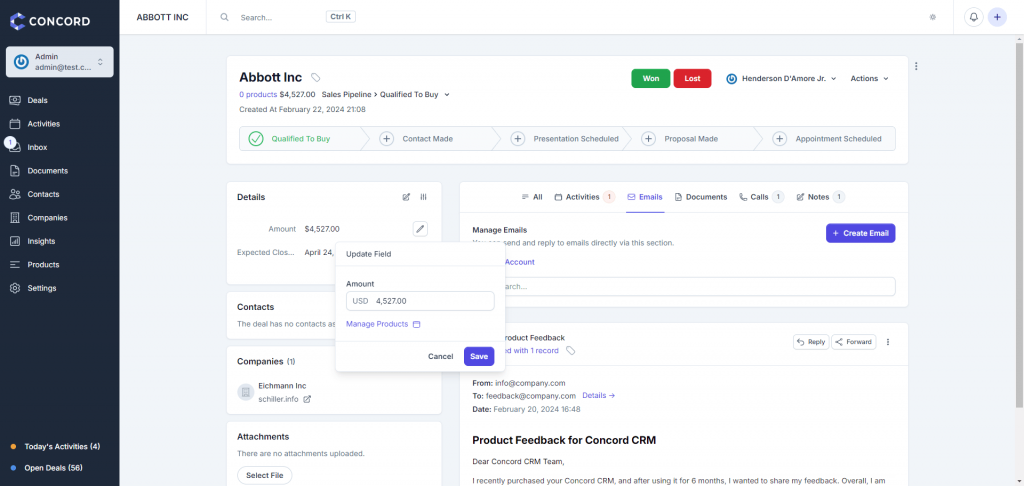Open the Henderson D'Amore Jr. owner dropdown
Viewport: 1024px width, 486px height.
click(x=782, y=78)
